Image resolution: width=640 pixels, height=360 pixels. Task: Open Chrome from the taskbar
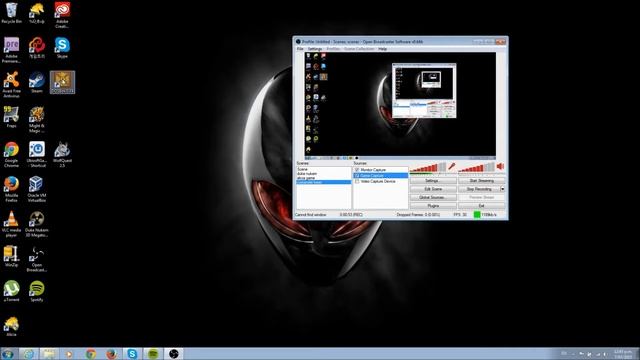pos(91,354)
